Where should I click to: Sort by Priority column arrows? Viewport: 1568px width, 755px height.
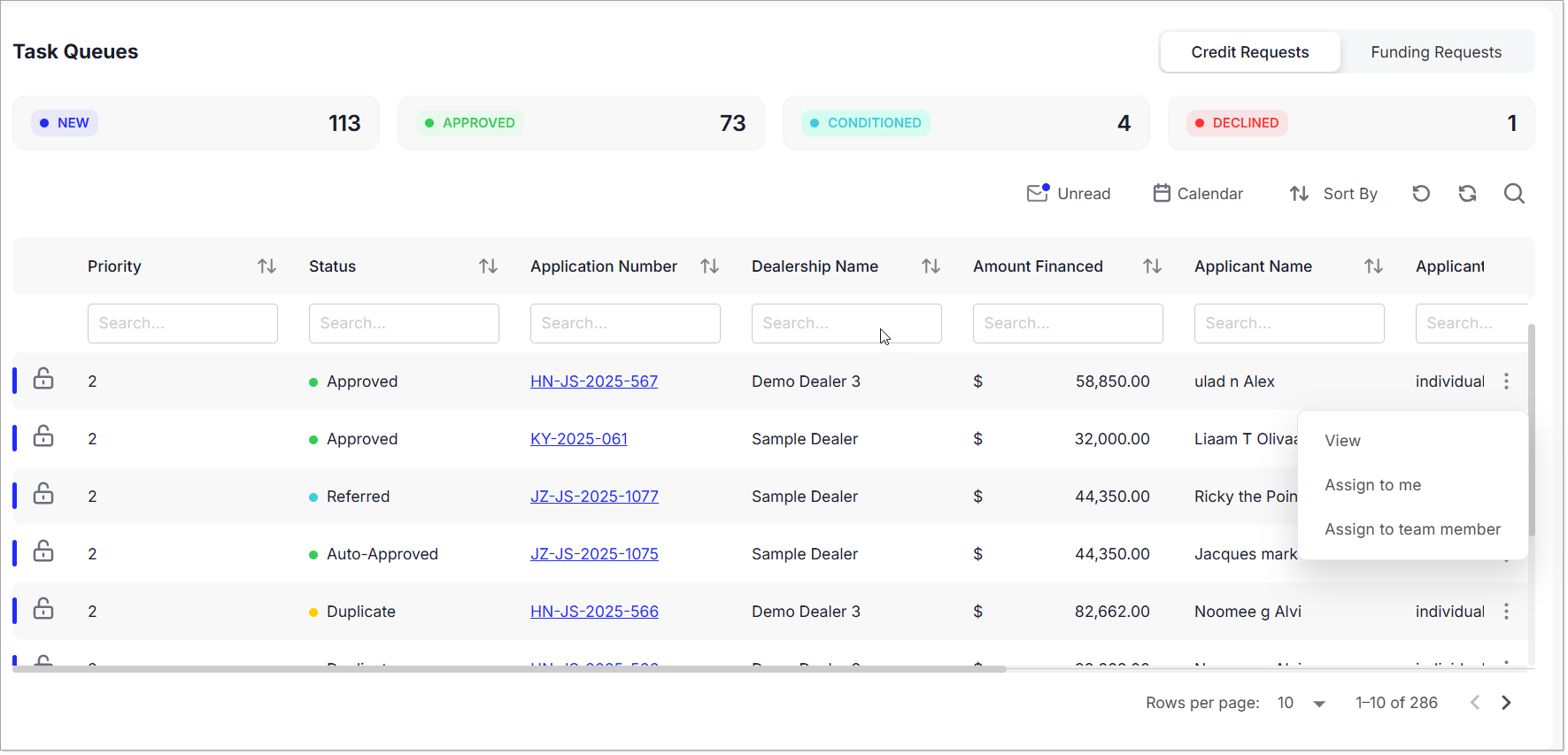click(x=266, y=266)
